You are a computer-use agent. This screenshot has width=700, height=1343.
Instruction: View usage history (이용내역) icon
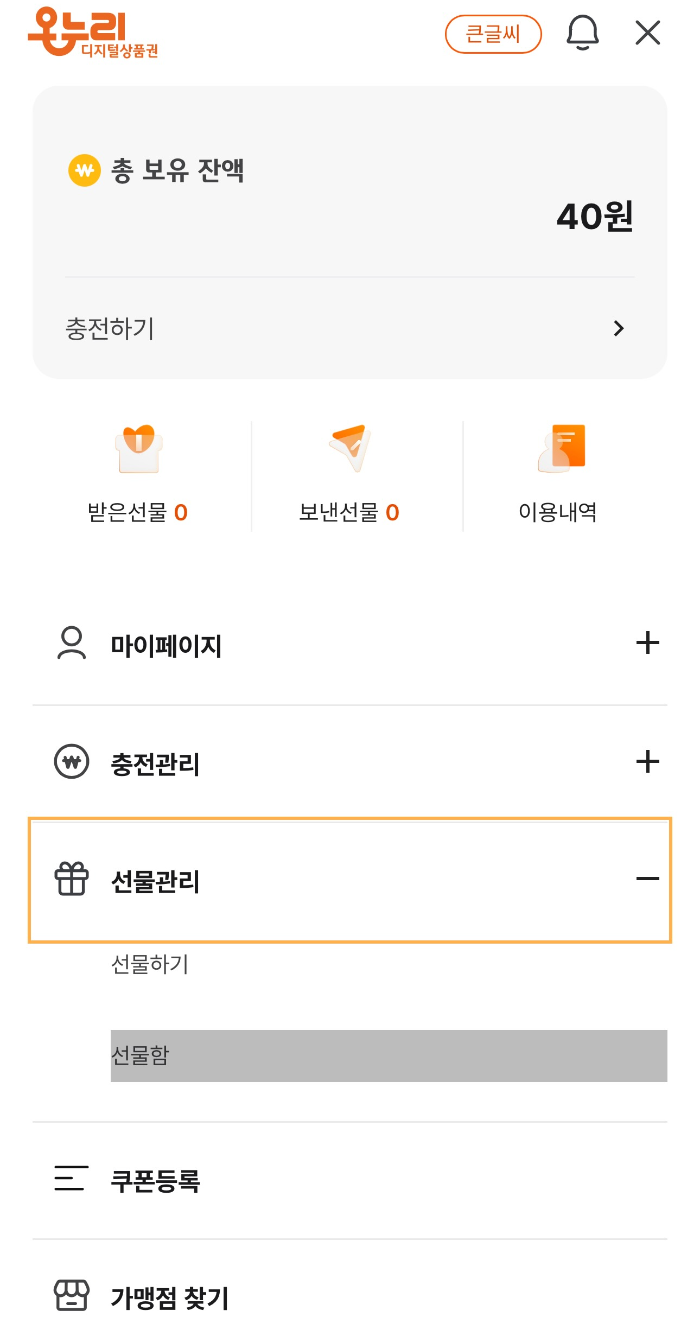coord(560,449)
